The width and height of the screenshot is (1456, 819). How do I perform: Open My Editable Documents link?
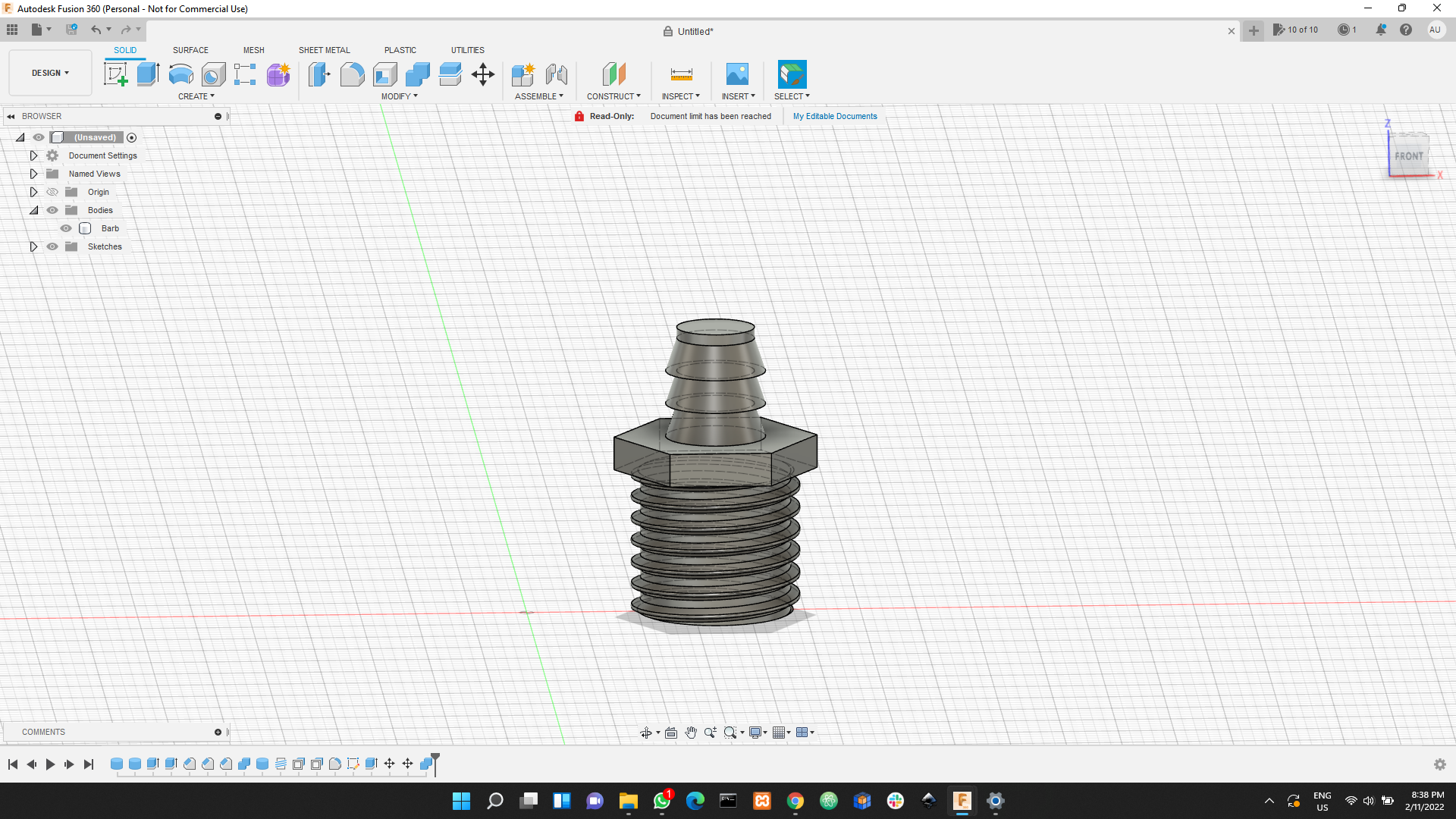coord(834,116)
